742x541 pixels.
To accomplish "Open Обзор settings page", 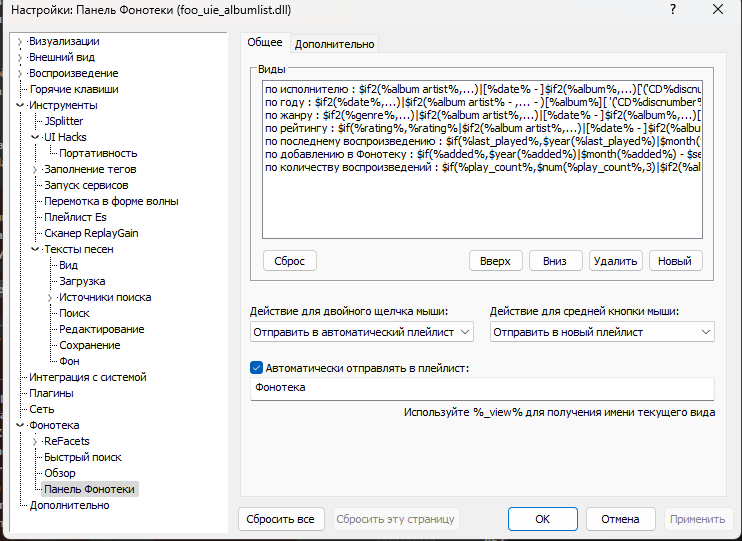I will coord(60,474).
